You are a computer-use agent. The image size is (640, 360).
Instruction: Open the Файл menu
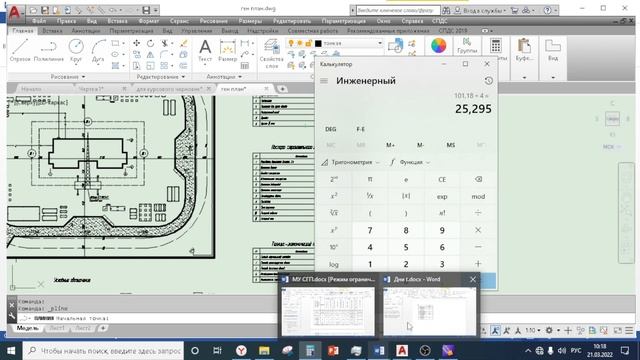point(39,21)
